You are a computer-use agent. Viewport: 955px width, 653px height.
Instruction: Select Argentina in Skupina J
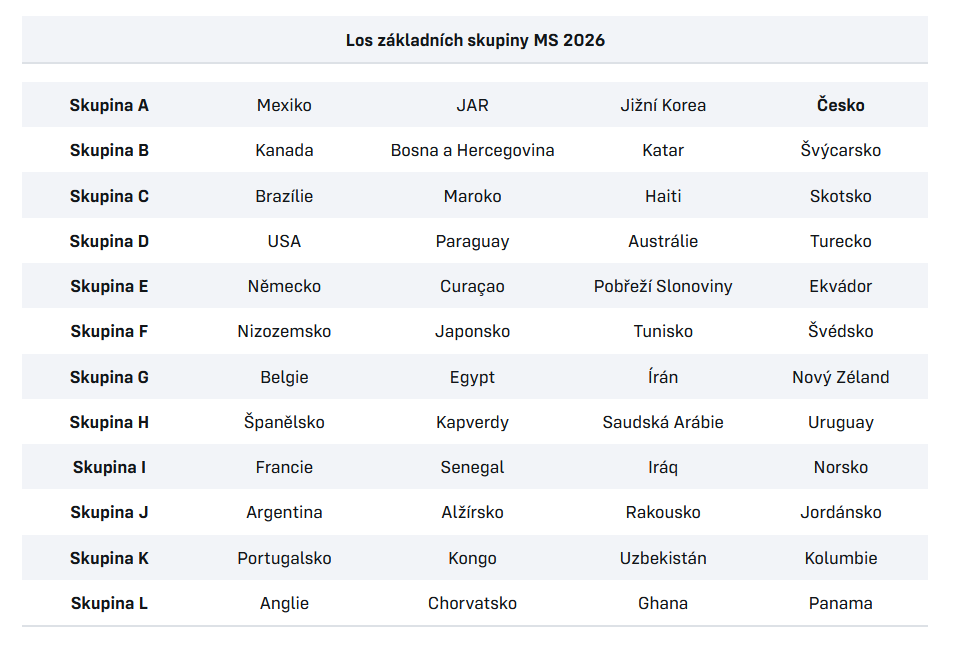(284, 512)
